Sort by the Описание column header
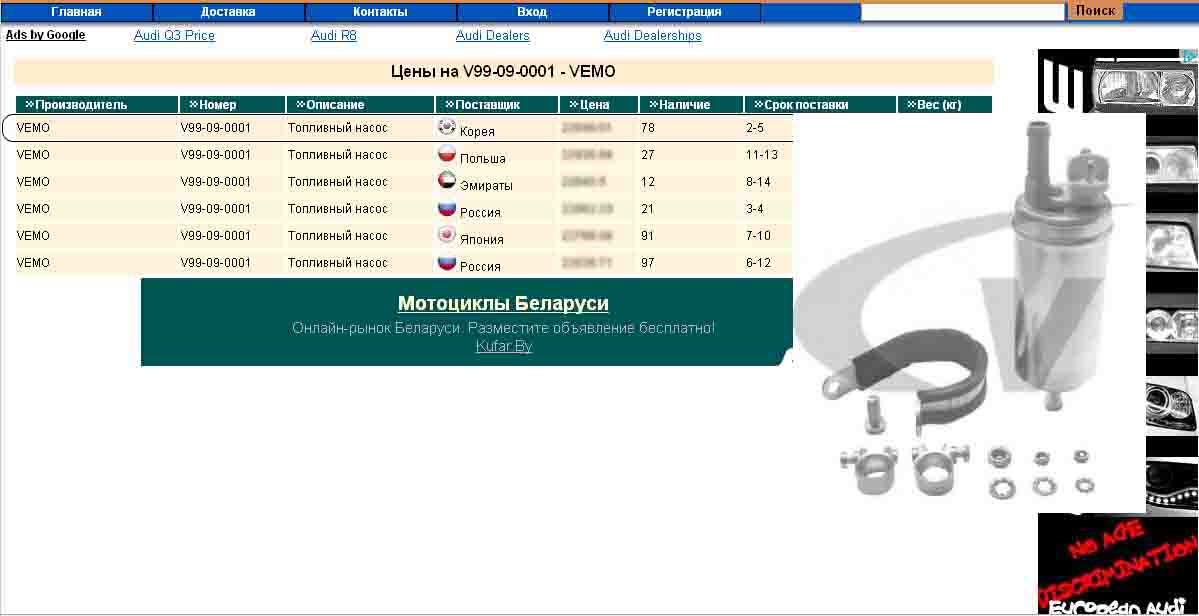The height and width of the screenshot is (616, 1199). (x=361, y=105)
